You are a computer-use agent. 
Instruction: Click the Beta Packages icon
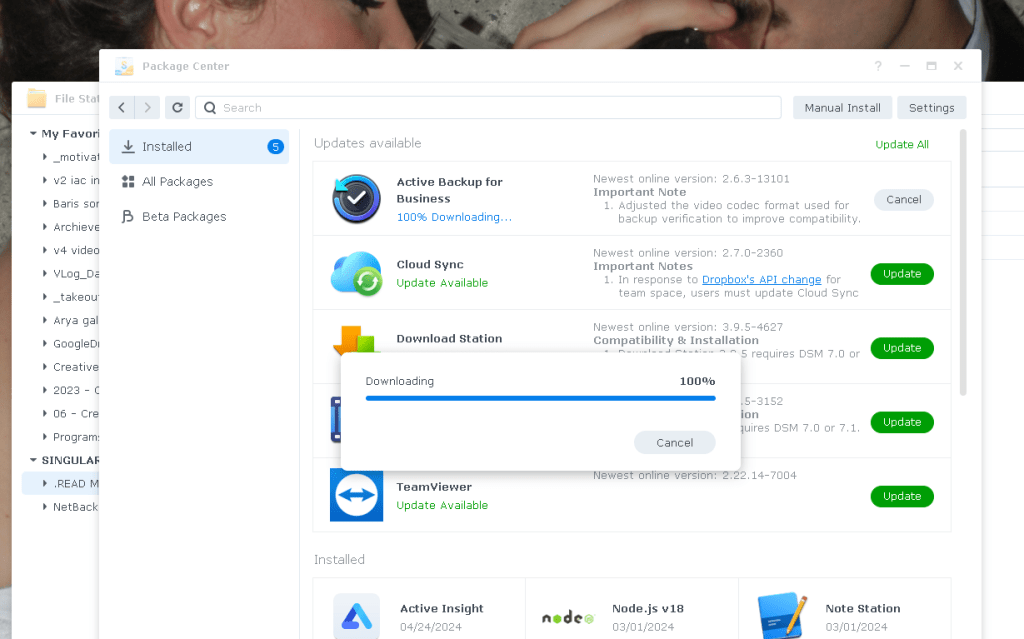(x=128, y=216)
